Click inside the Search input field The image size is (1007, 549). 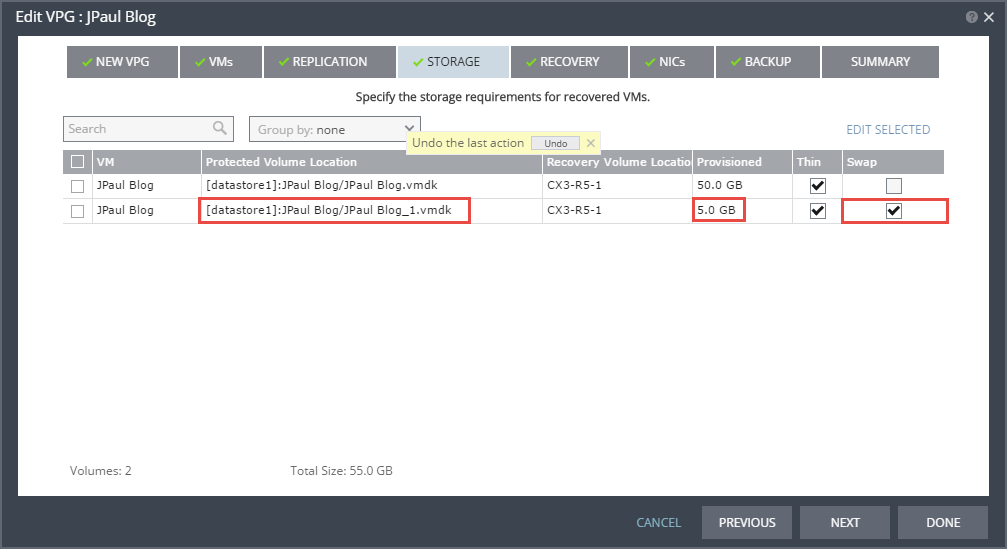137,129
